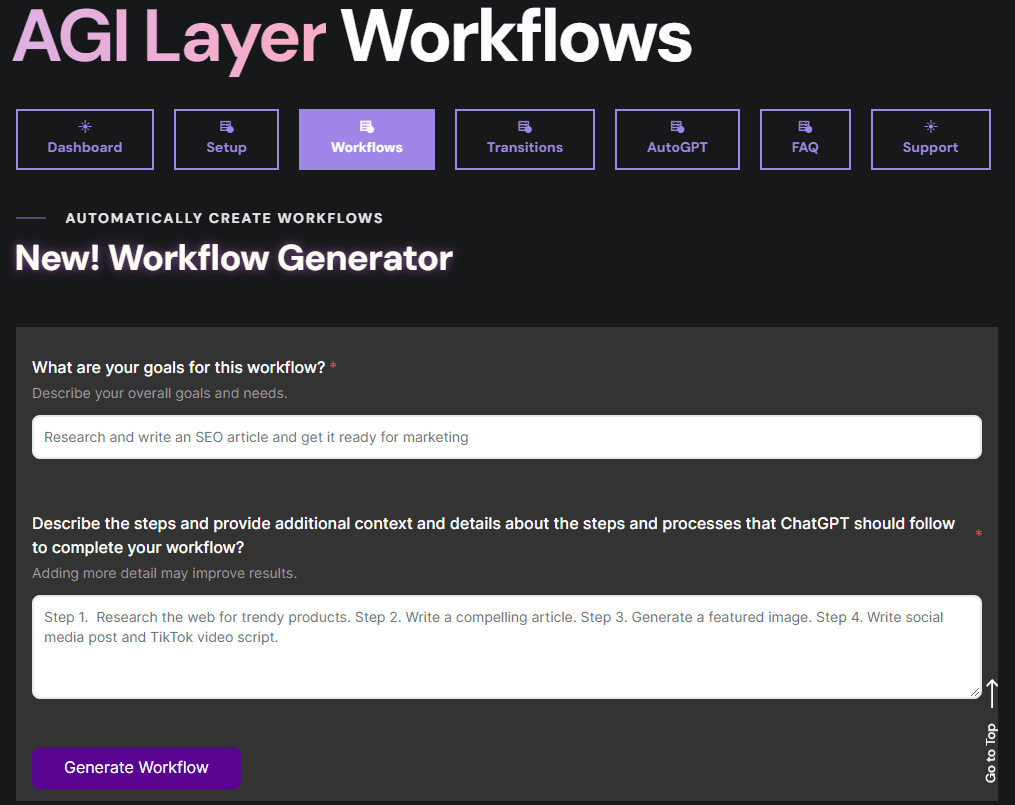
Task: Focus the workflow goals input field
Action: pyautogui.click(x=507, y=437)
